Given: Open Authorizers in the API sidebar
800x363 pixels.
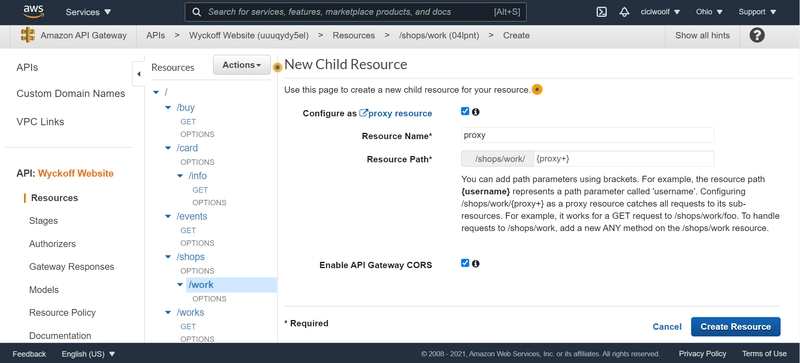Looking at the screenshot, I should [52, 244].
